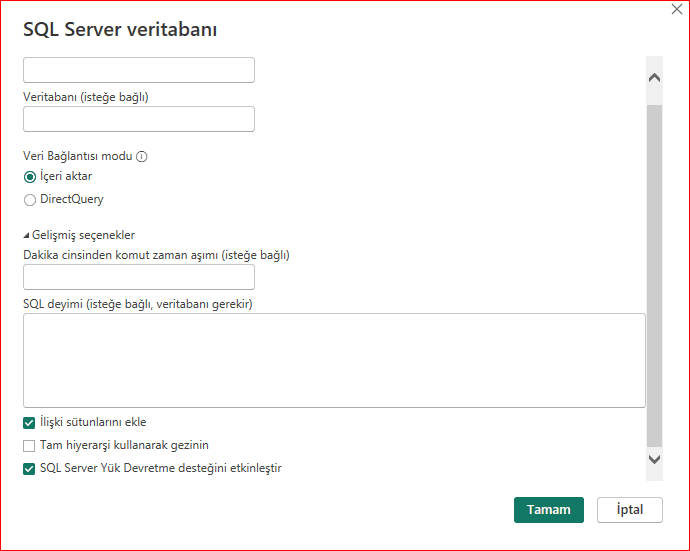Enable Tam hiyerarşi kullanarak gezinin checkbox
The image size is (690, 551).
coord(29,445)
